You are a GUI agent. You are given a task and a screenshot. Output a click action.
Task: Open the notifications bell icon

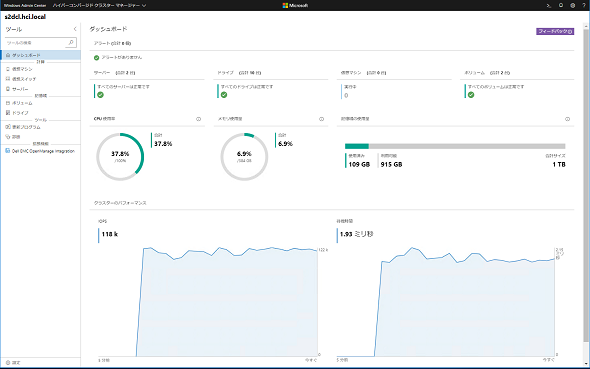point(561,5)
